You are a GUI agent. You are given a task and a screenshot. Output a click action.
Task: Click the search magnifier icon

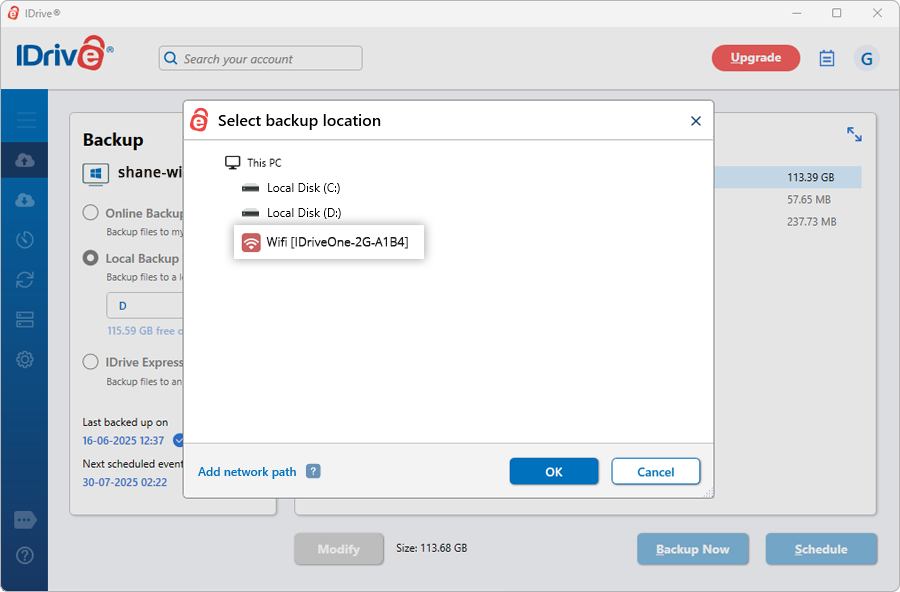pyautogui.click(x=170, y=59)
